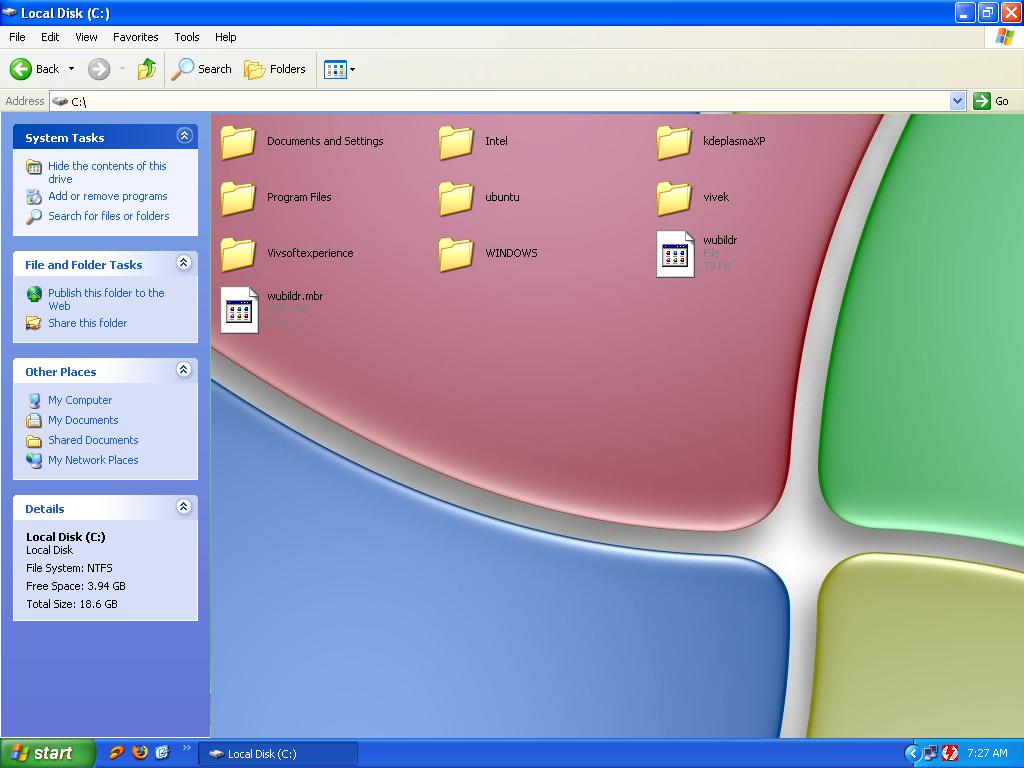Click the Publish to Web globe icon

point(34,295)
